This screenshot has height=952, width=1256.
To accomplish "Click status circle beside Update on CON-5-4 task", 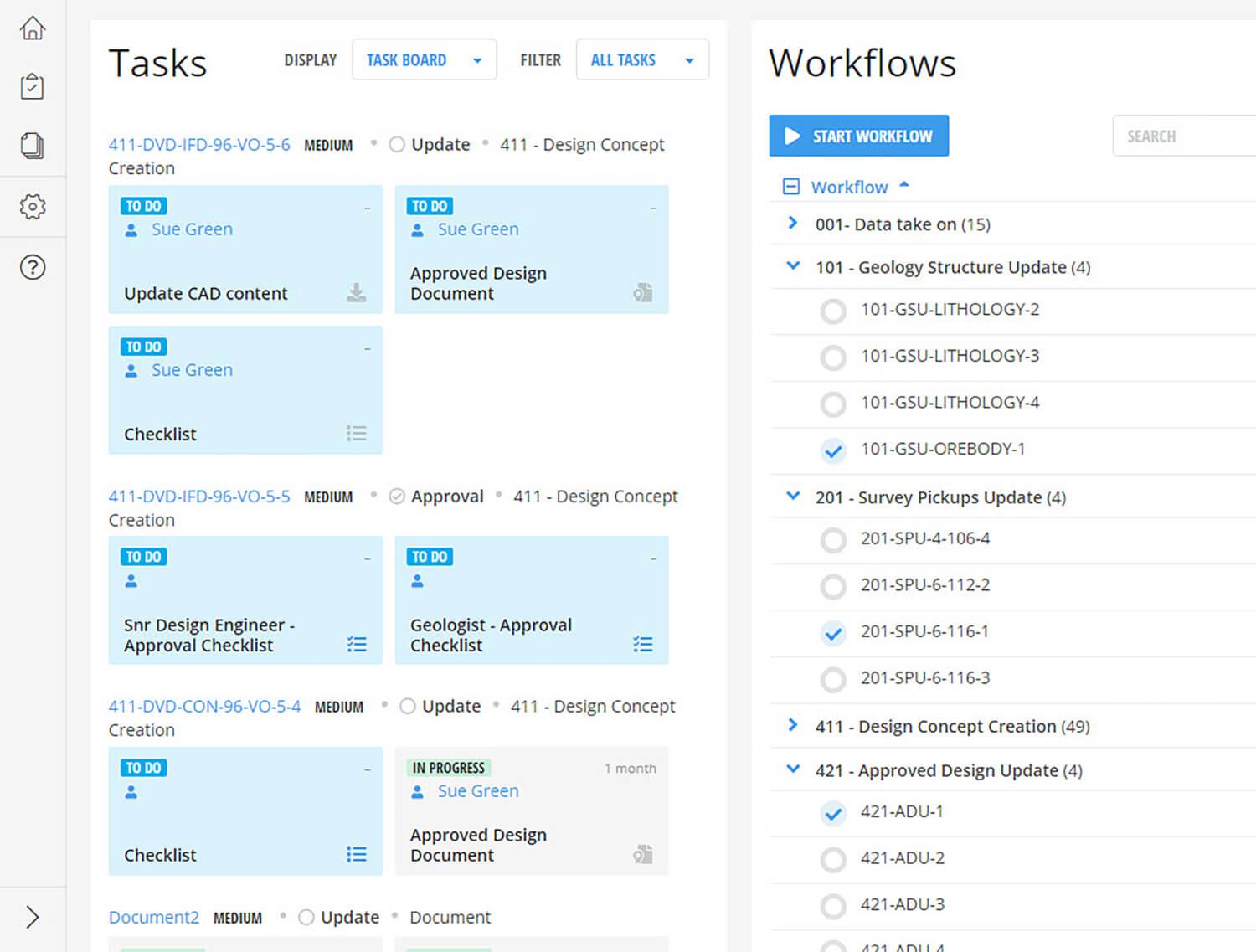I will point(408,706).
